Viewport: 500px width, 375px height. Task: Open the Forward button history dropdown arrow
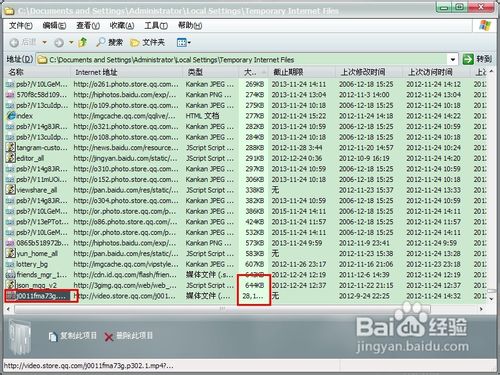point(71,42)
